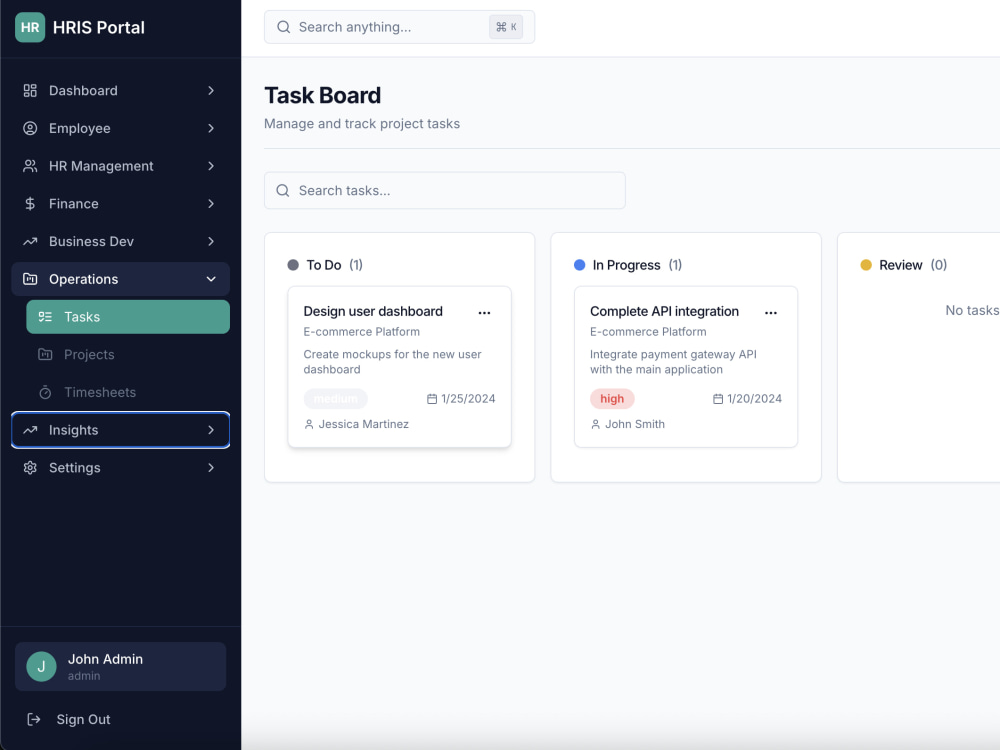Click the calendar icon beside 1/25/2024

[432, 399]
